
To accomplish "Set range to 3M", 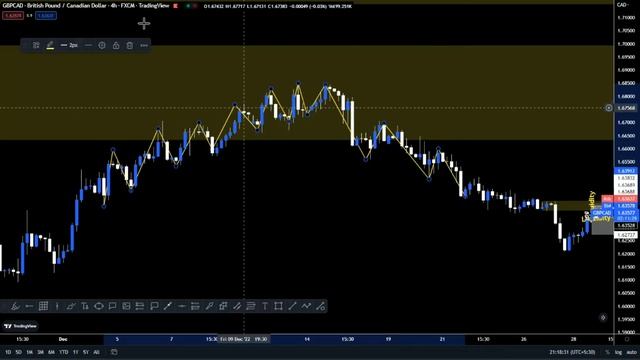I will 40,352.
